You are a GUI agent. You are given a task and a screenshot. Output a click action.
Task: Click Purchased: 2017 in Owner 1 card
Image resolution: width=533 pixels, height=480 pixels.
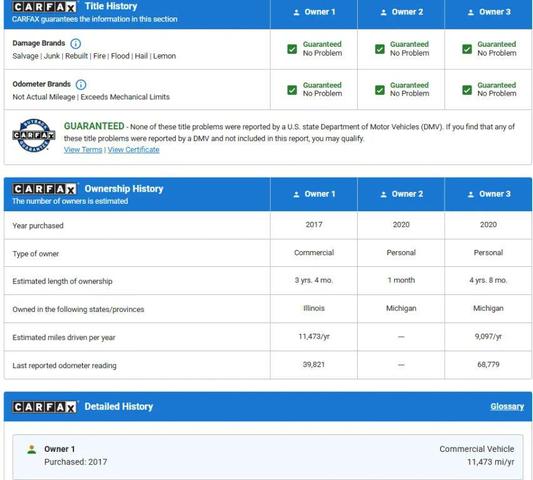click(x=75, y=462)
